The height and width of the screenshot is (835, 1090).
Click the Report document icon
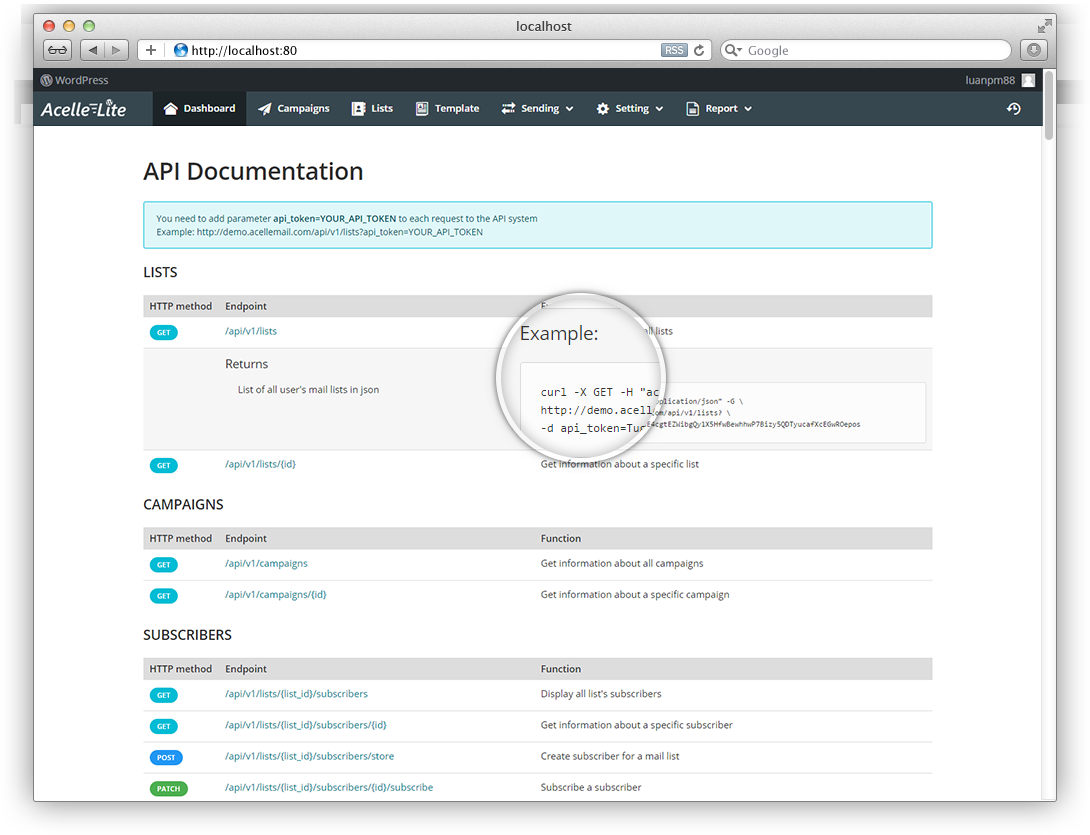[692, 108]
